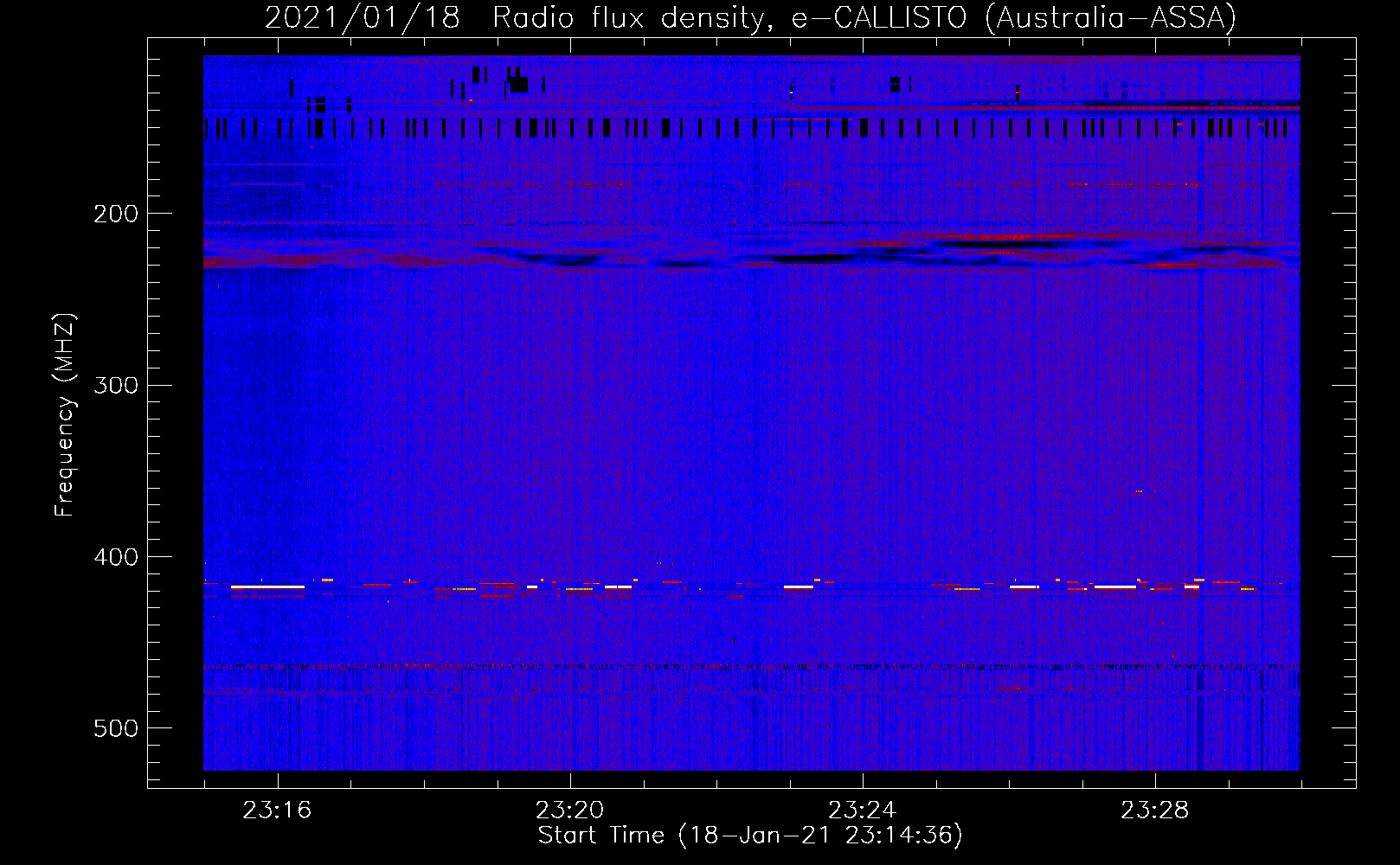1400x865 pixels.
Task: Click the 23:16 time tick label
Action: 277,811
